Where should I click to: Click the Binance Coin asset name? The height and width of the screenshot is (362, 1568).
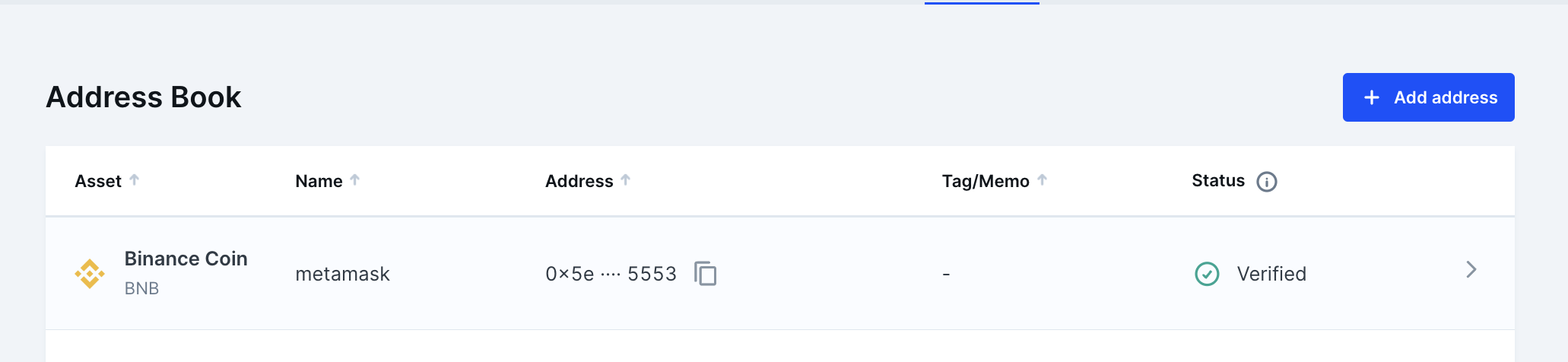coord(186,259)
